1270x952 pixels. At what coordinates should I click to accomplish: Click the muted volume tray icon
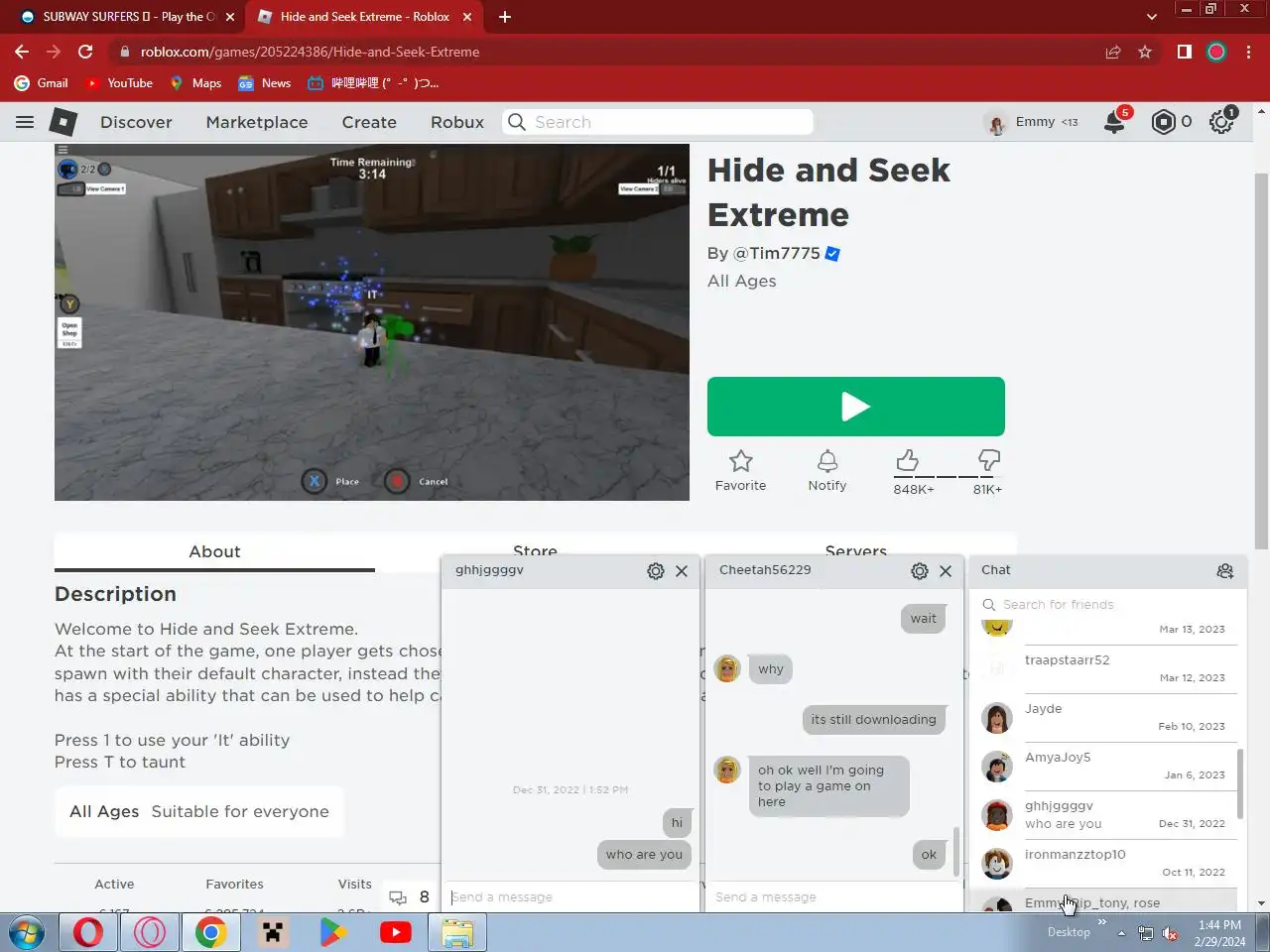pyautogui.click(x=1171, y=933)
